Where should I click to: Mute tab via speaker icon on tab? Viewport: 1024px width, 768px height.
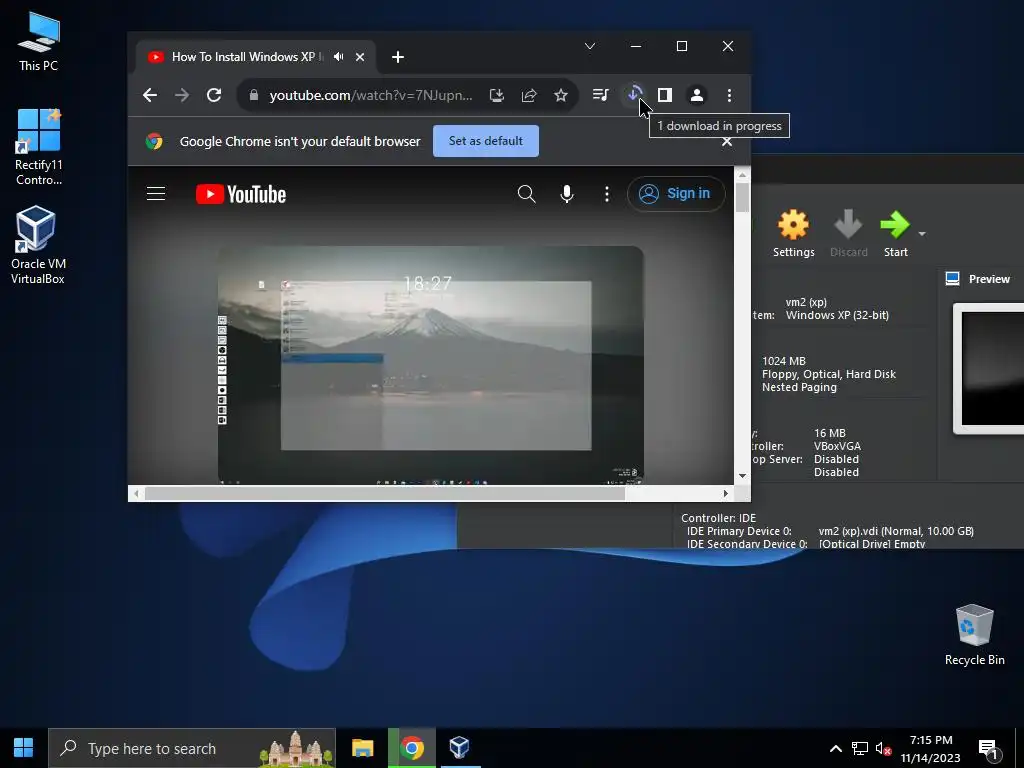pyautogui.click(x=338, y=57)
